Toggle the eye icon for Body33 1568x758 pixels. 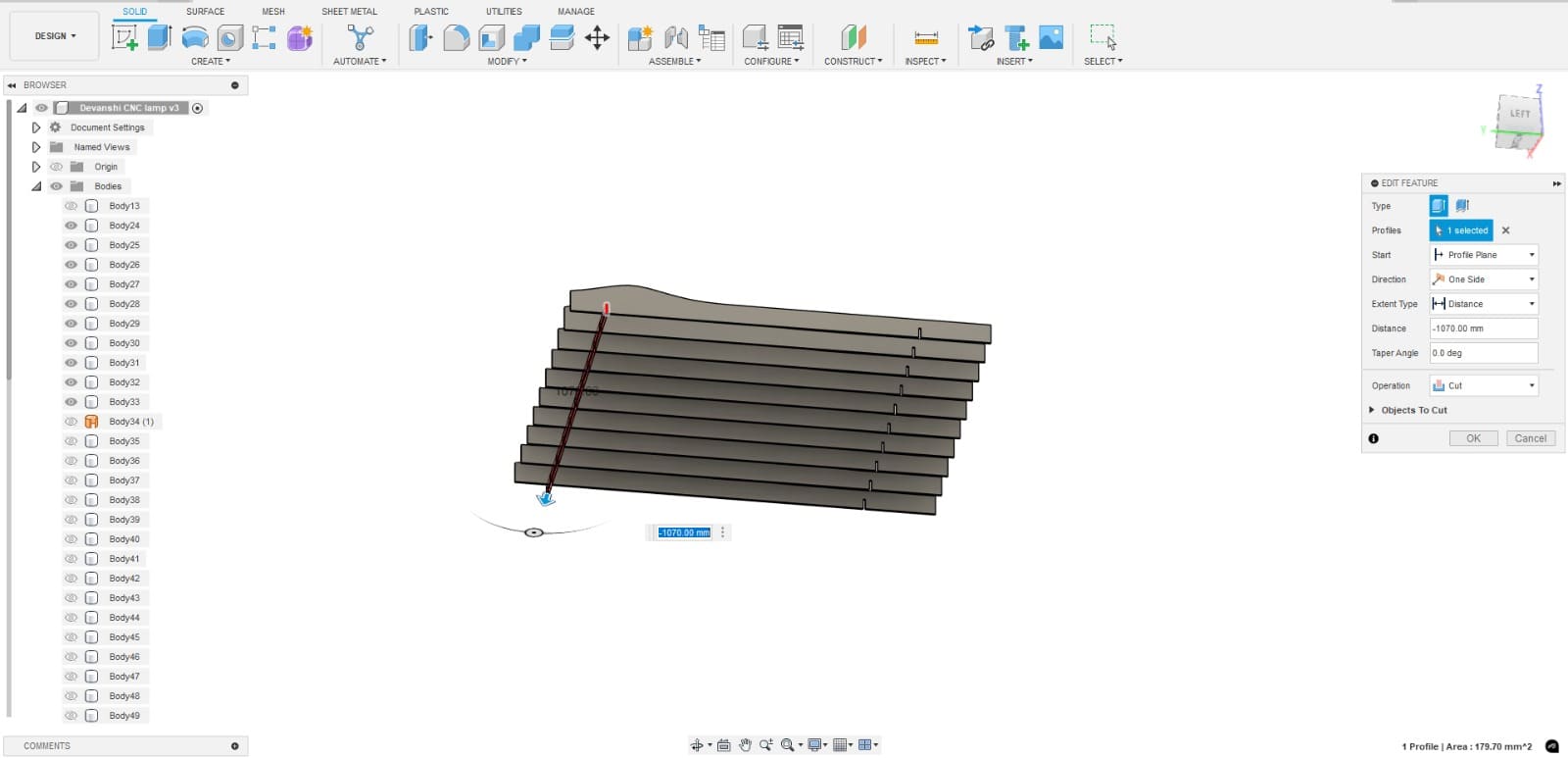(71, 402)
